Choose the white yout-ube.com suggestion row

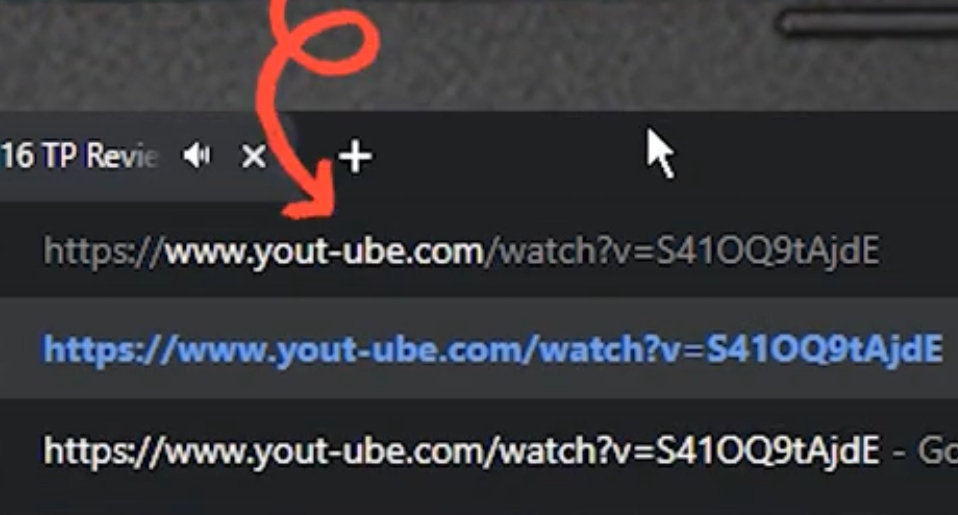click(479, 451)
